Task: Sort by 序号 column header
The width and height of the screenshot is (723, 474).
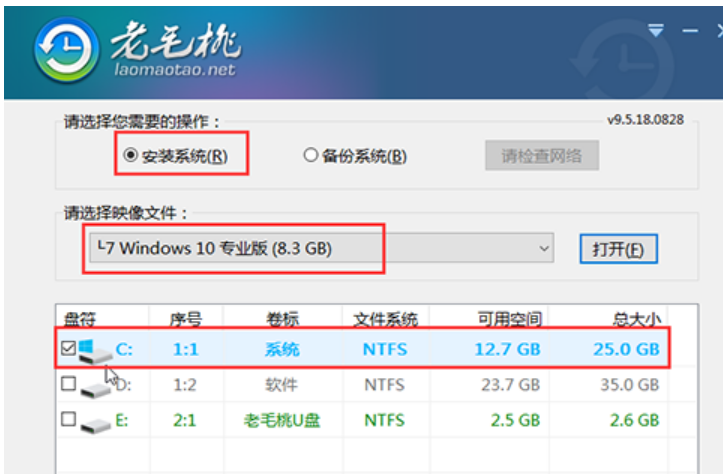Action: tap(186, 319)
